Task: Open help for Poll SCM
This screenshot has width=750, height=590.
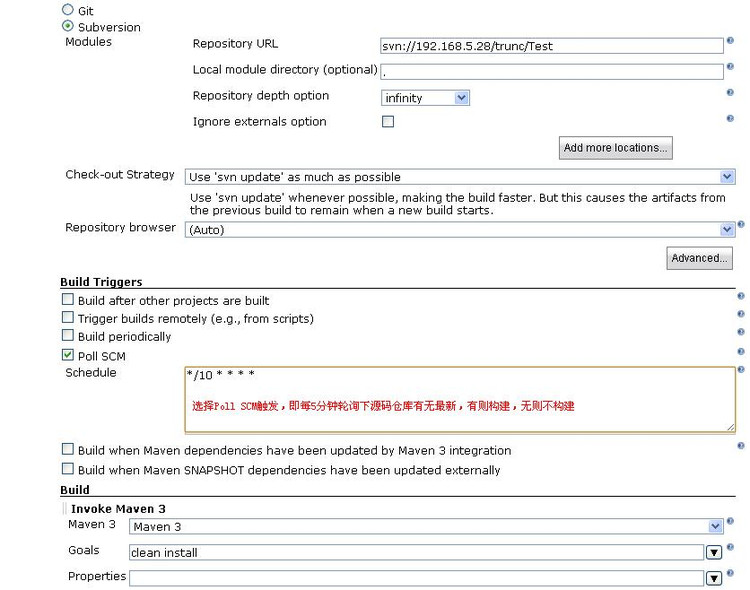Action: point(741,352)
